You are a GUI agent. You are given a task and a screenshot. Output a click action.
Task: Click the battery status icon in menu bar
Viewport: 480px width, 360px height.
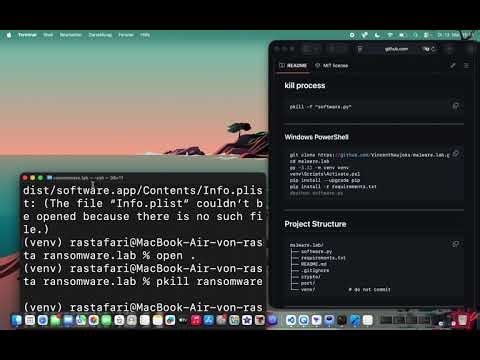[402, 35]
